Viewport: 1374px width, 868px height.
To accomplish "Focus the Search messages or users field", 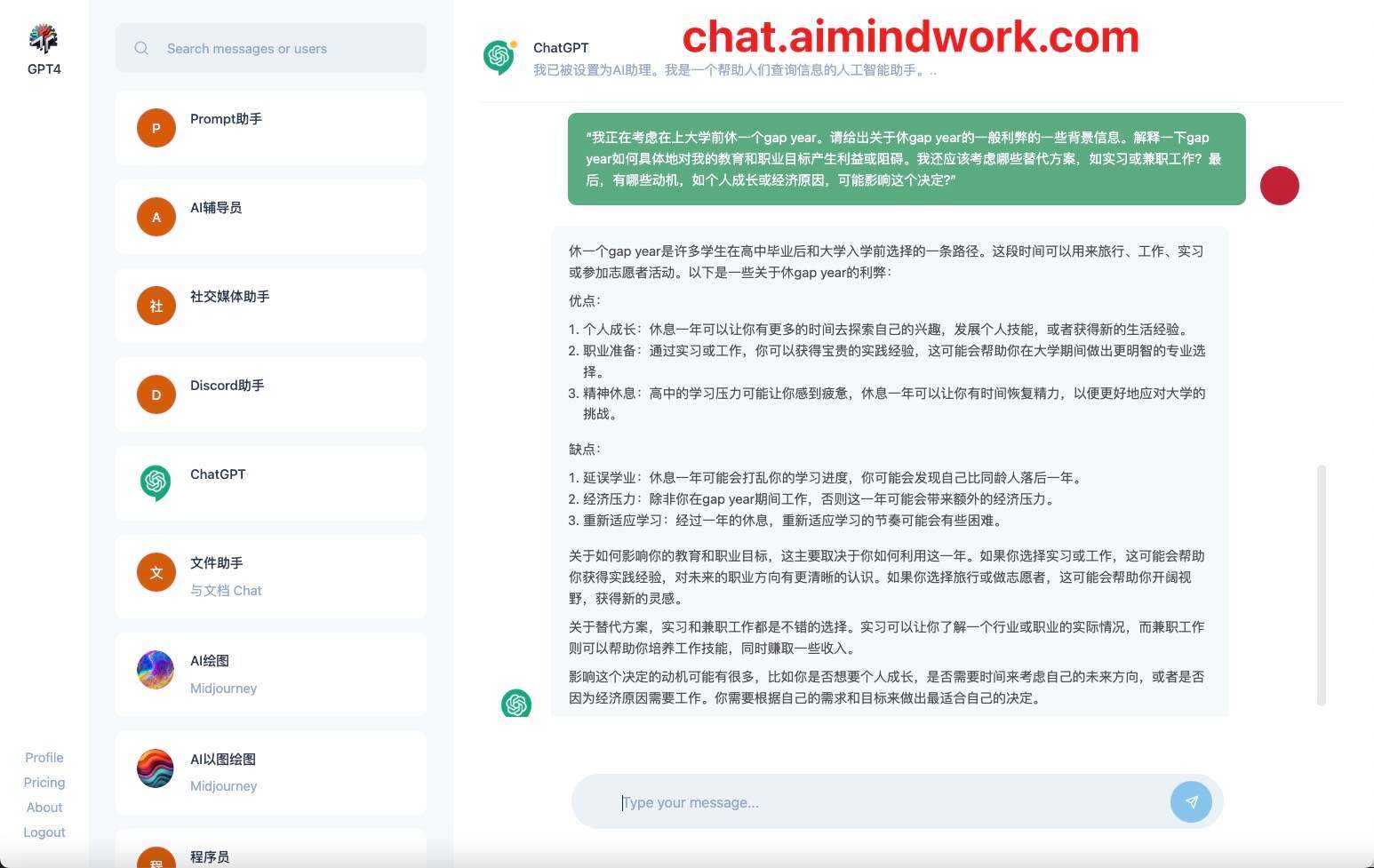I will tap(271, 48).
